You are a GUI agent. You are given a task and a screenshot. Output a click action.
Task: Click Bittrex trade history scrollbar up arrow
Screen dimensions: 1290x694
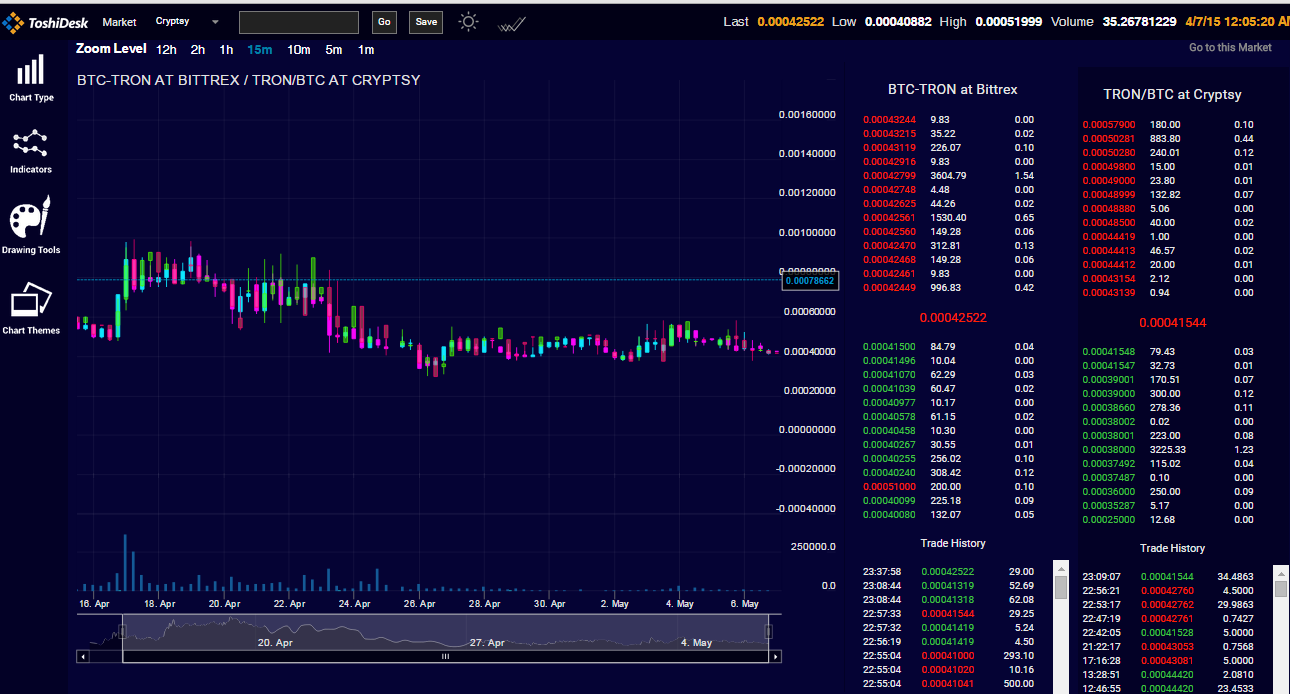pyautogui.click(x=1061, y=568)
